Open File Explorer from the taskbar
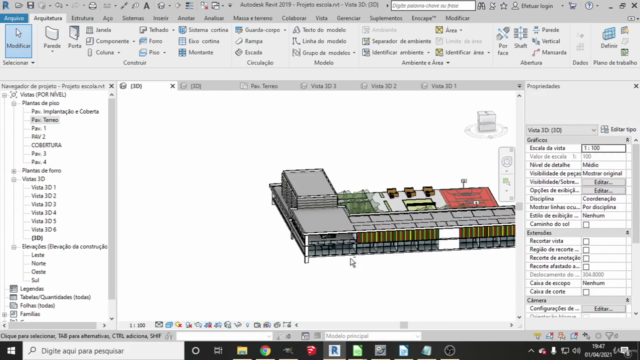Viewport: 640px width, 360px height. [x=242, y=351]
